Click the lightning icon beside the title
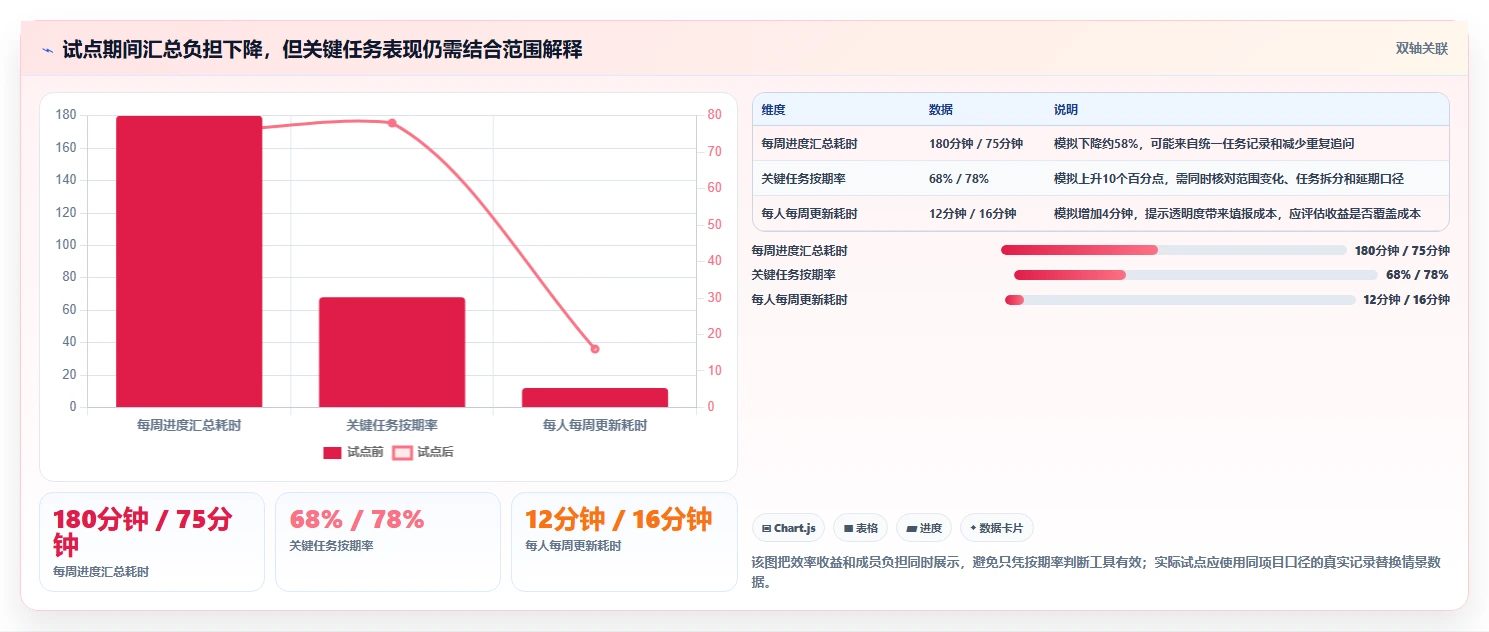The width and height of the screenshot is (1489, 632). pyautogui.click(x=47, y=49)
